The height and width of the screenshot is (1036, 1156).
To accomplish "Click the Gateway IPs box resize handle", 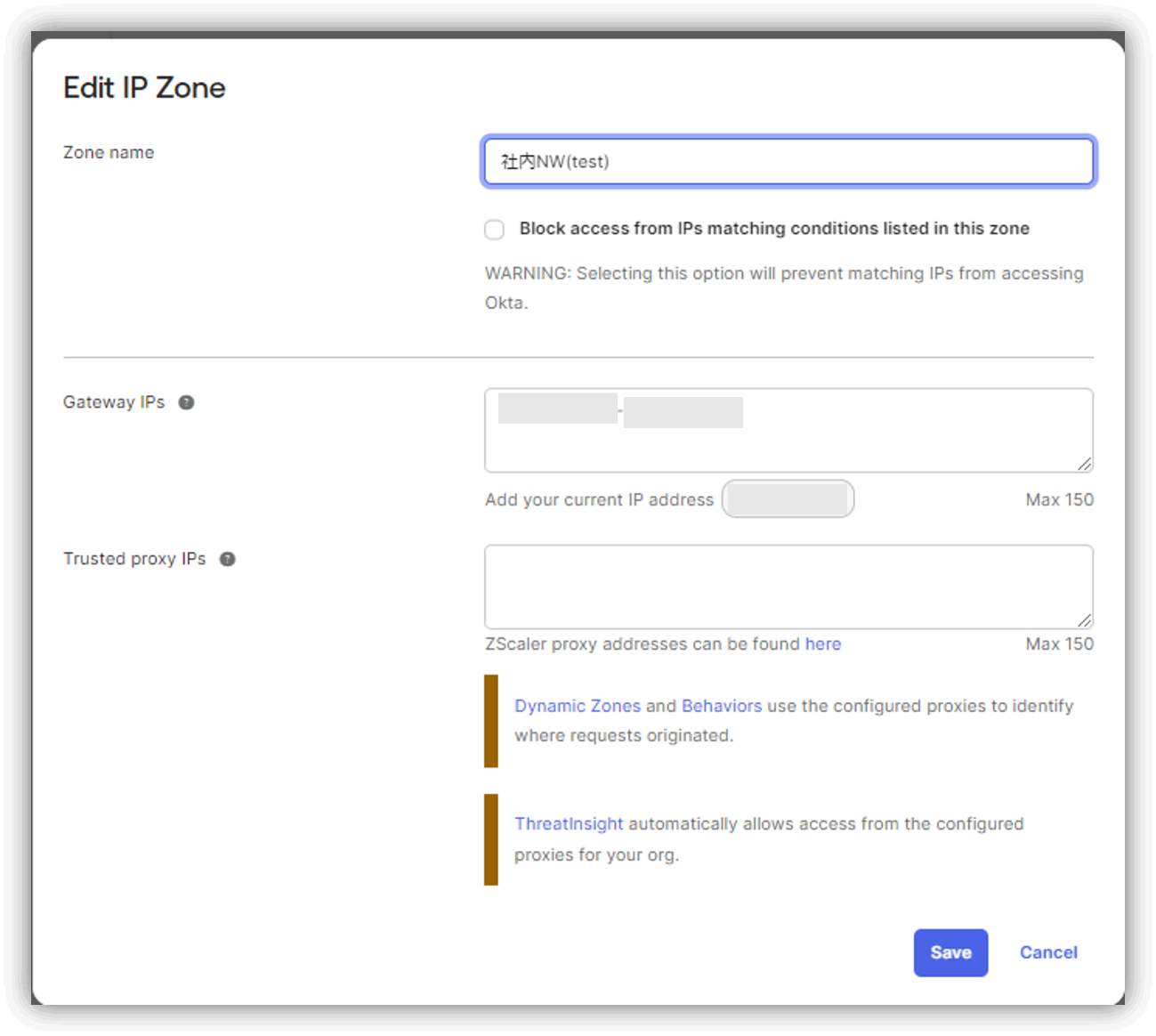I will pyautogui.click(x=1084, y=464).
